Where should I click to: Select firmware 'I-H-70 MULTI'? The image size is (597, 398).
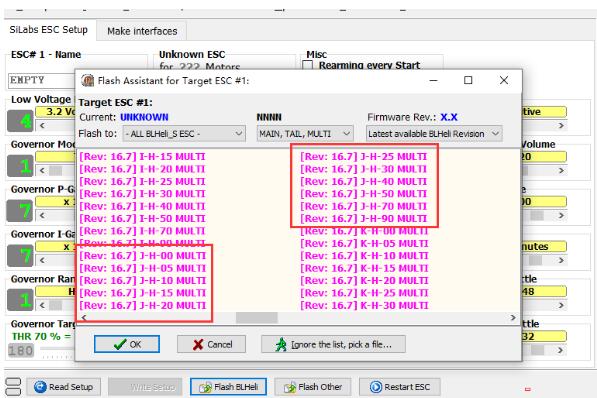(x=142, y=231)
